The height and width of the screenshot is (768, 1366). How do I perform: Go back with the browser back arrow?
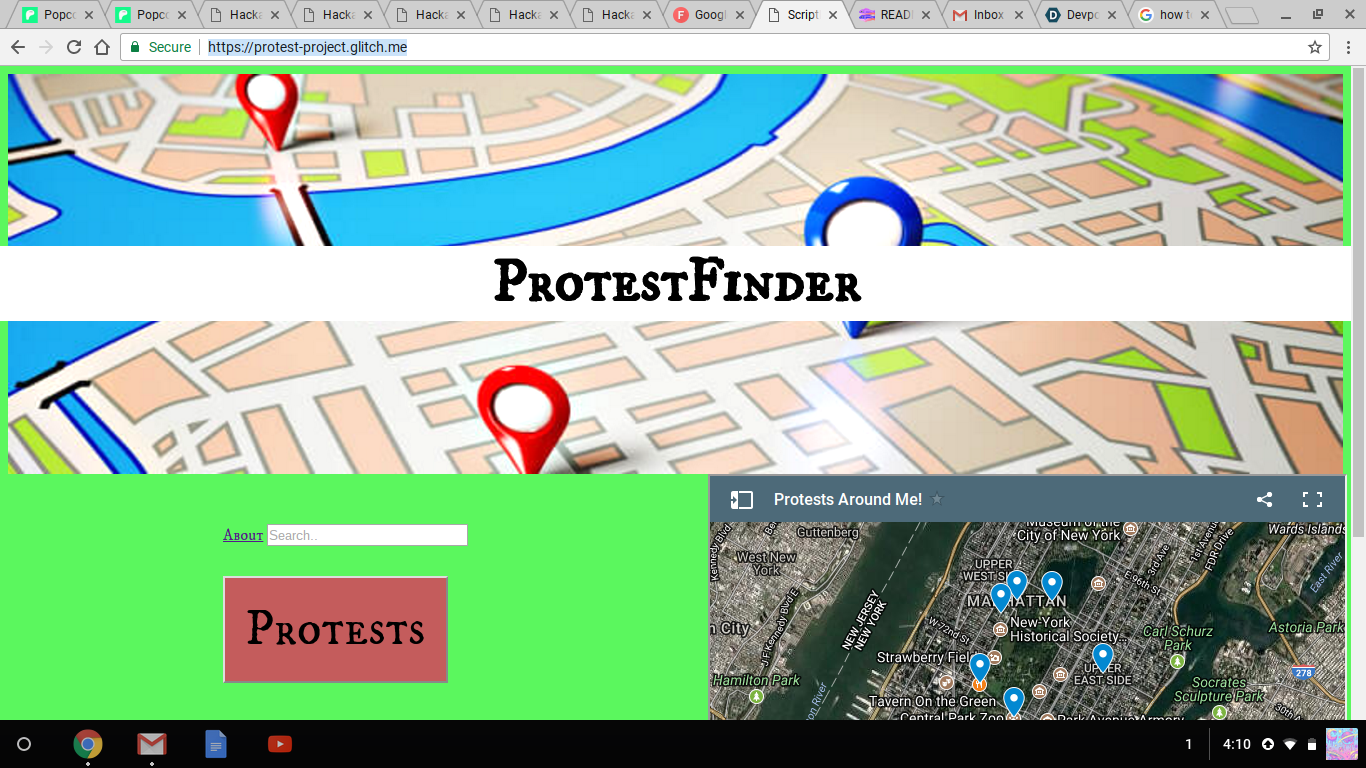click(18, 47)
